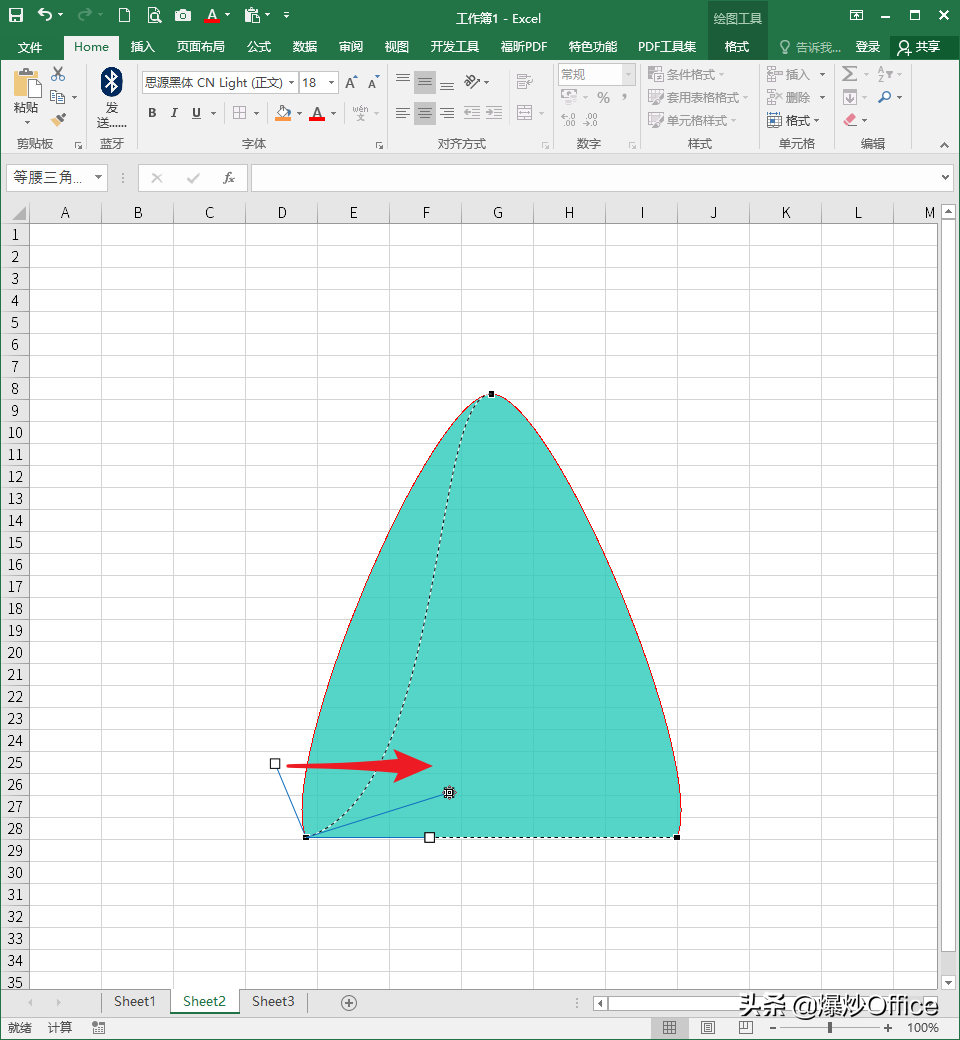Viewport: 960px width, 1040px height.
Task: Click the fill color bucket swatch
Action: click(283, 113)
